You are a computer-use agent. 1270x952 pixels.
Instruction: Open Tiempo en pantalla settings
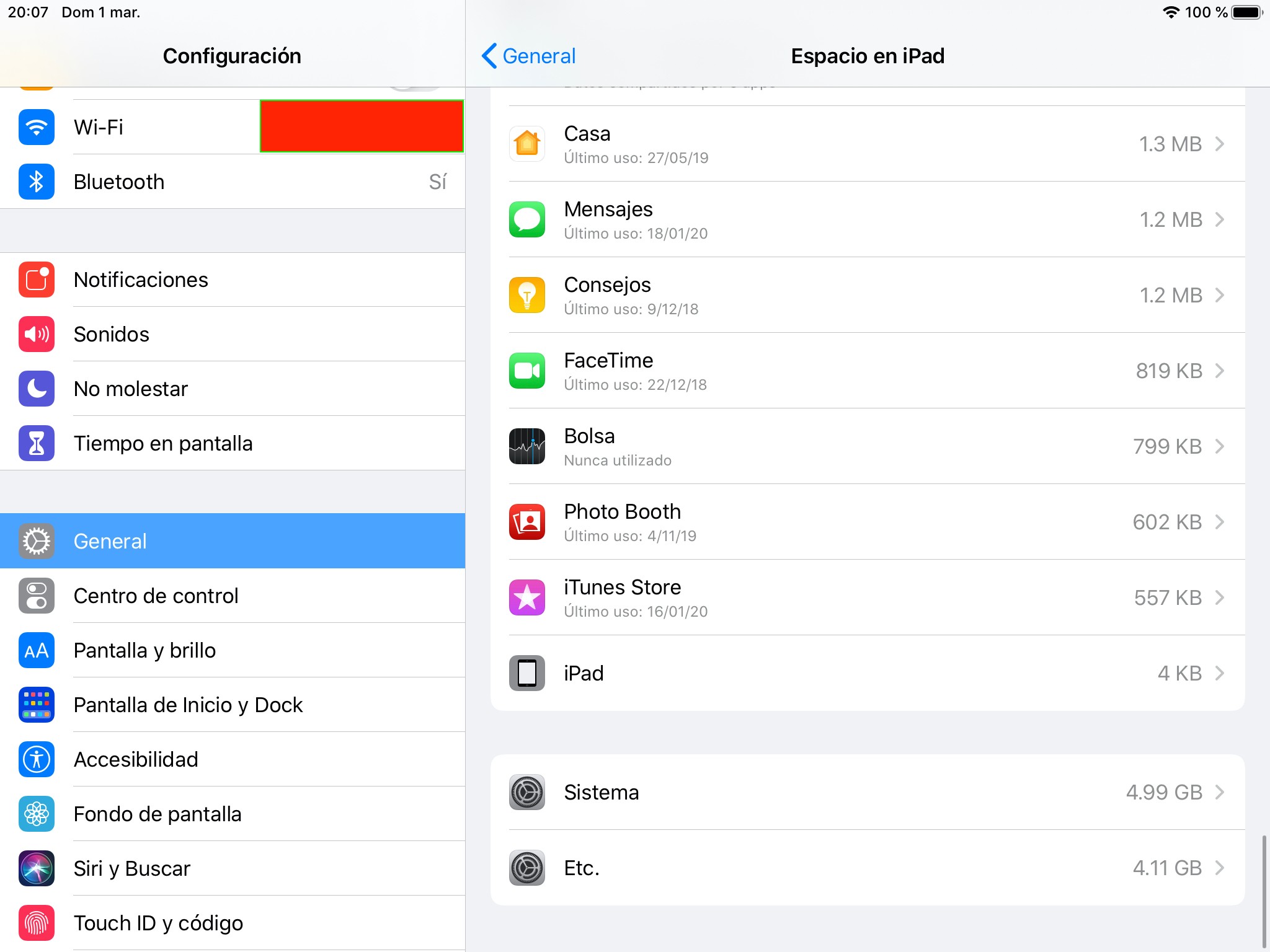(x=163, y=443)
